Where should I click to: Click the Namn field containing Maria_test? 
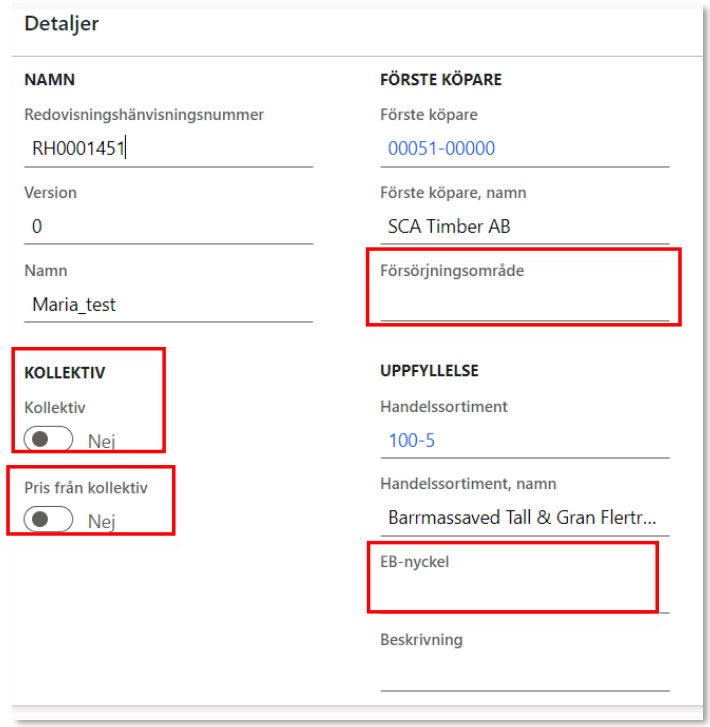point(168,304)
